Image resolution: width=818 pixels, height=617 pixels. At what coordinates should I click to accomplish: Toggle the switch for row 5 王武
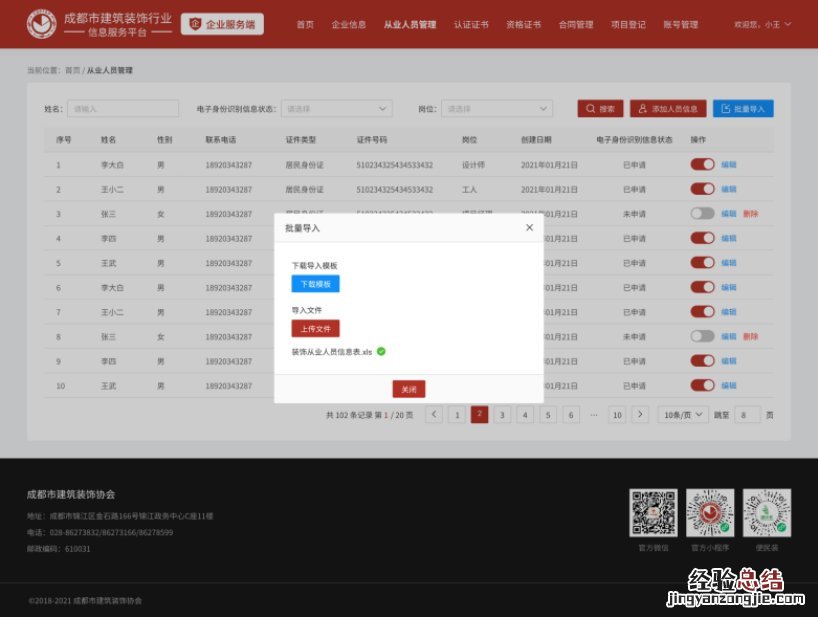(702, 262)
